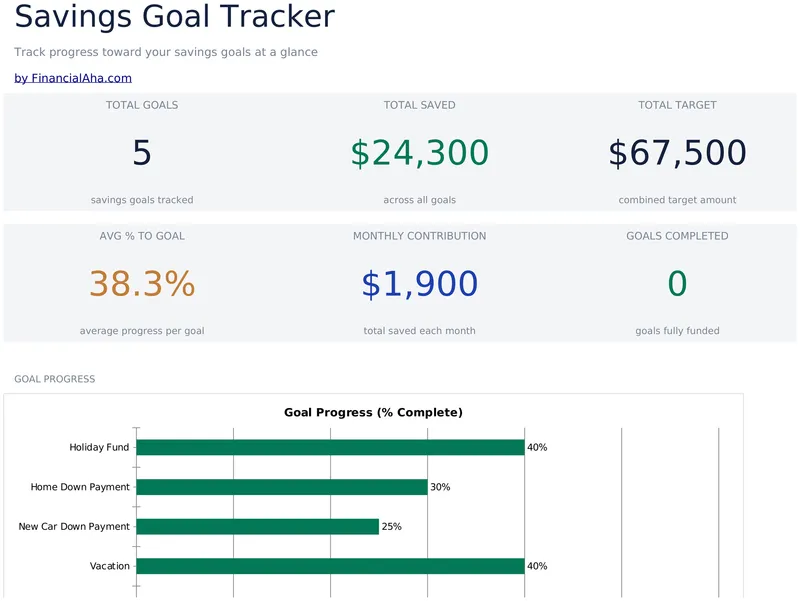The width and height of the screenshot is (800, 601).
Task: Click the New Car Down Payment axis label
Action: coord(74,527)
